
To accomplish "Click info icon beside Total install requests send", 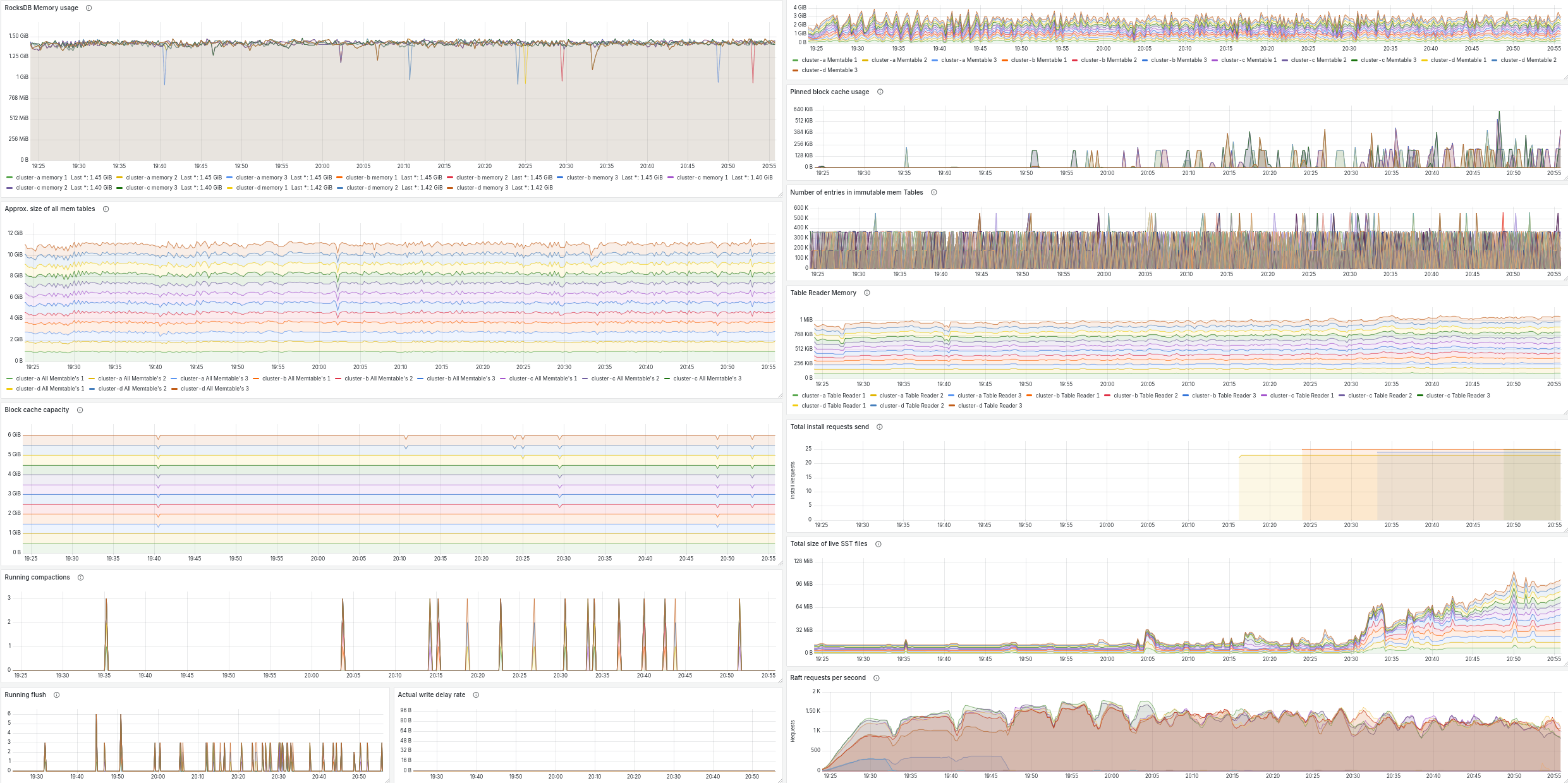I will coord(879,427).
